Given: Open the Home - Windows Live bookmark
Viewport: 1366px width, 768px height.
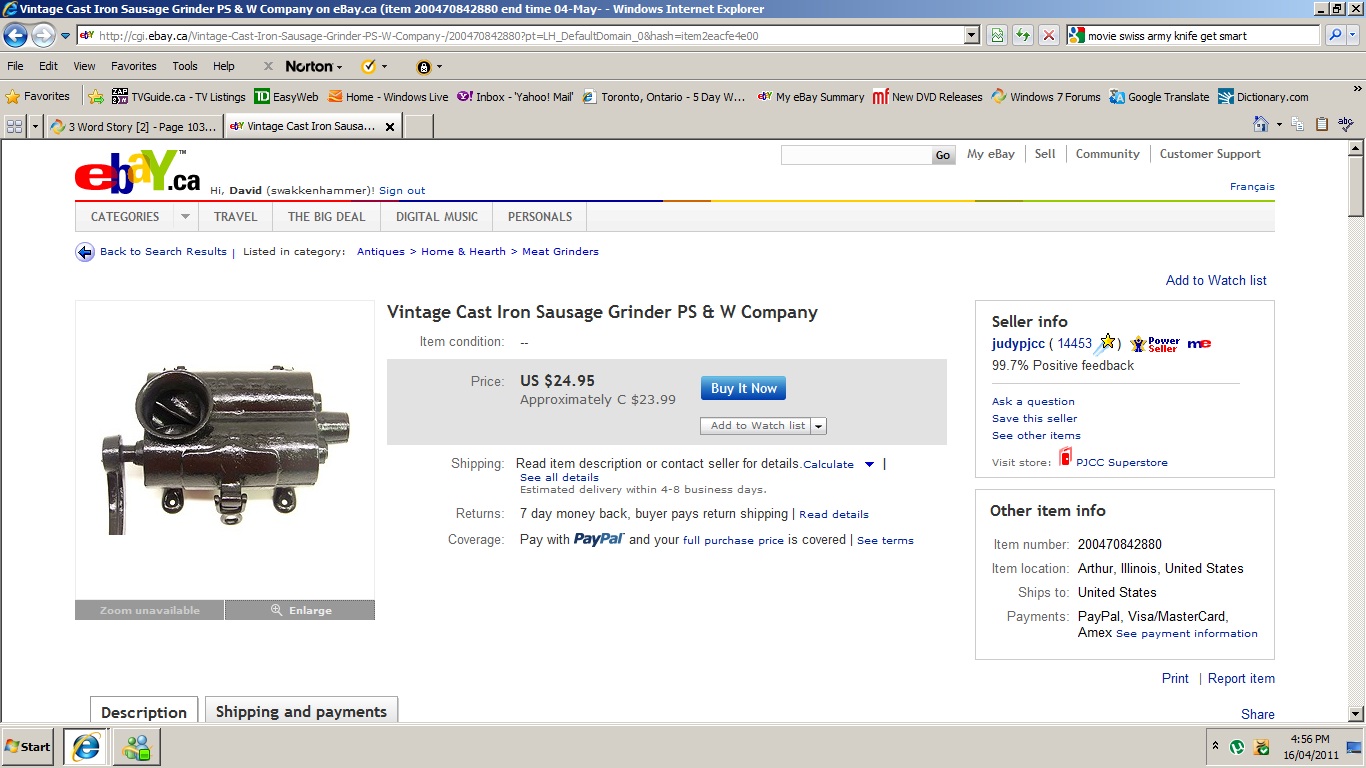Looking at the screenshot, I should click(x=389, y=96).
